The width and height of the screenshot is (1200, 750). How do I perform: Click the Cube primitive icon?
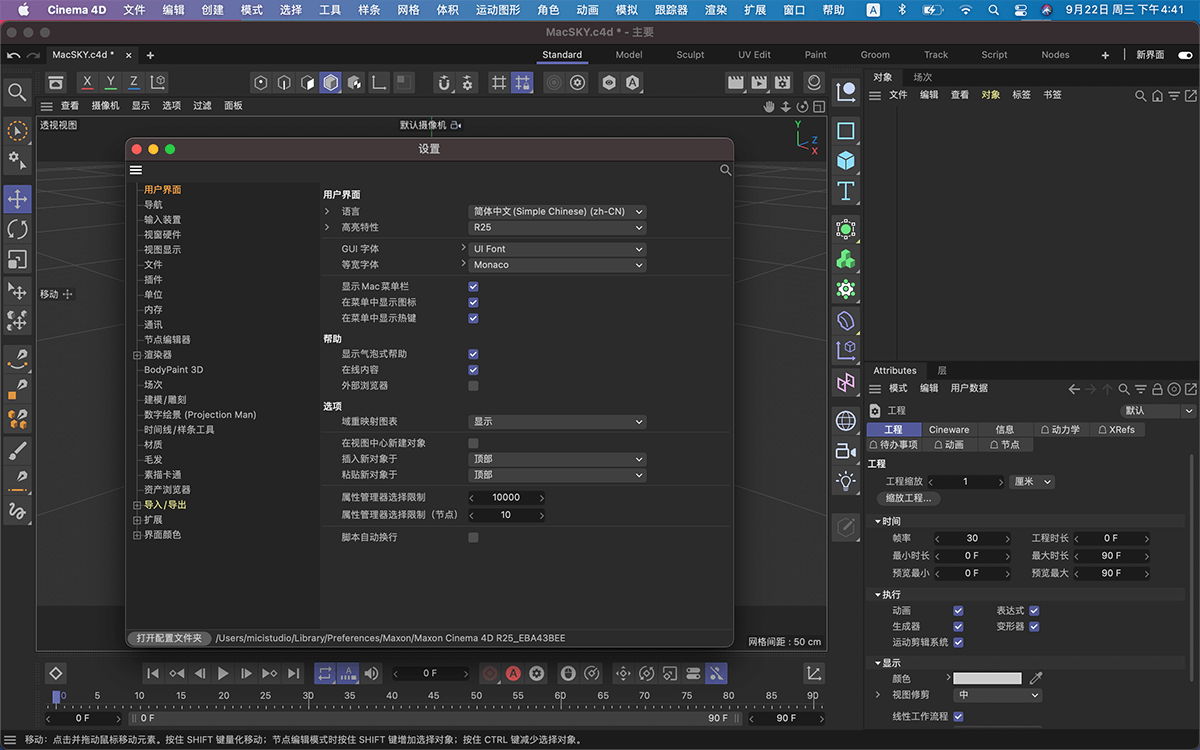coord(846,160)
